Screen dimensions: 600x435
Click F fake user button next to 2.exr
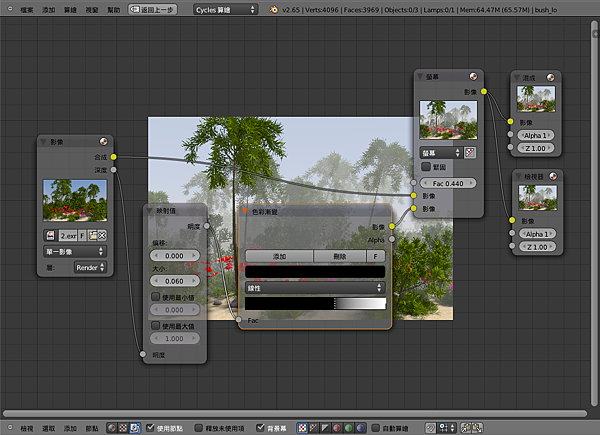click(82, 236)
